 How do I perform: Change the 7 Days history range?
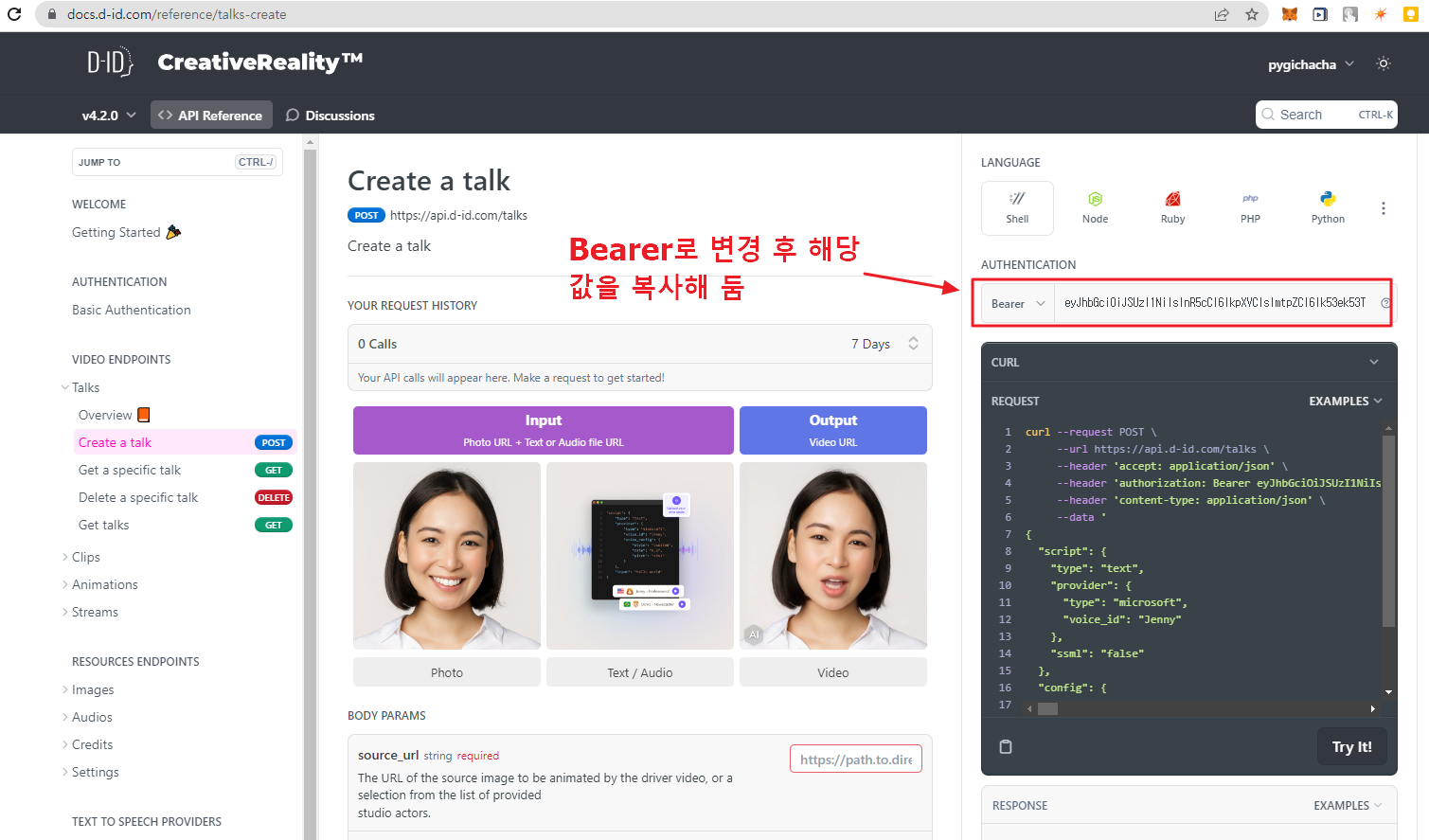point(884,343)
